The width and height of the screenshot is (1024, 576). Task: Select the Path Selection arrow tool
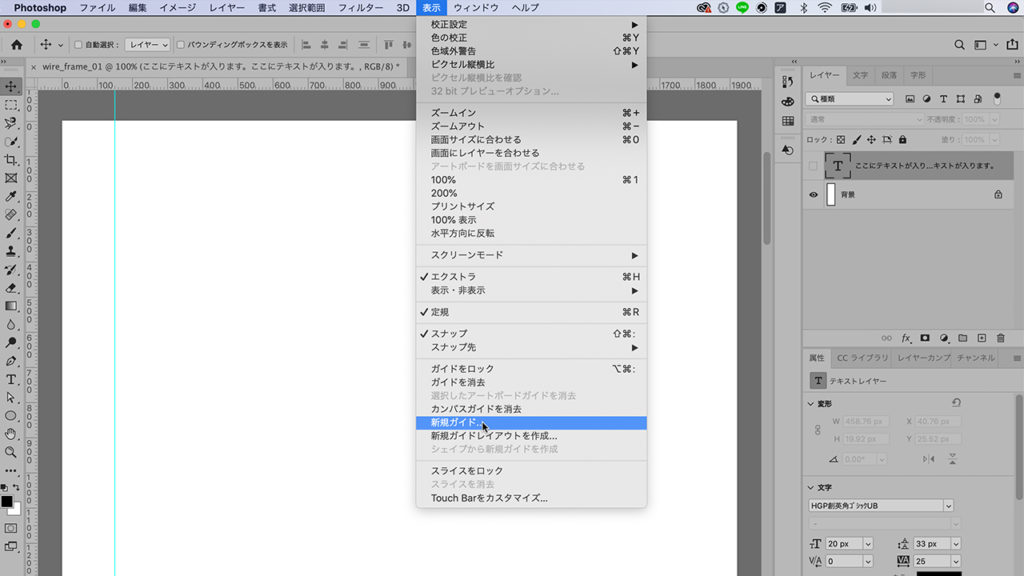11,398
